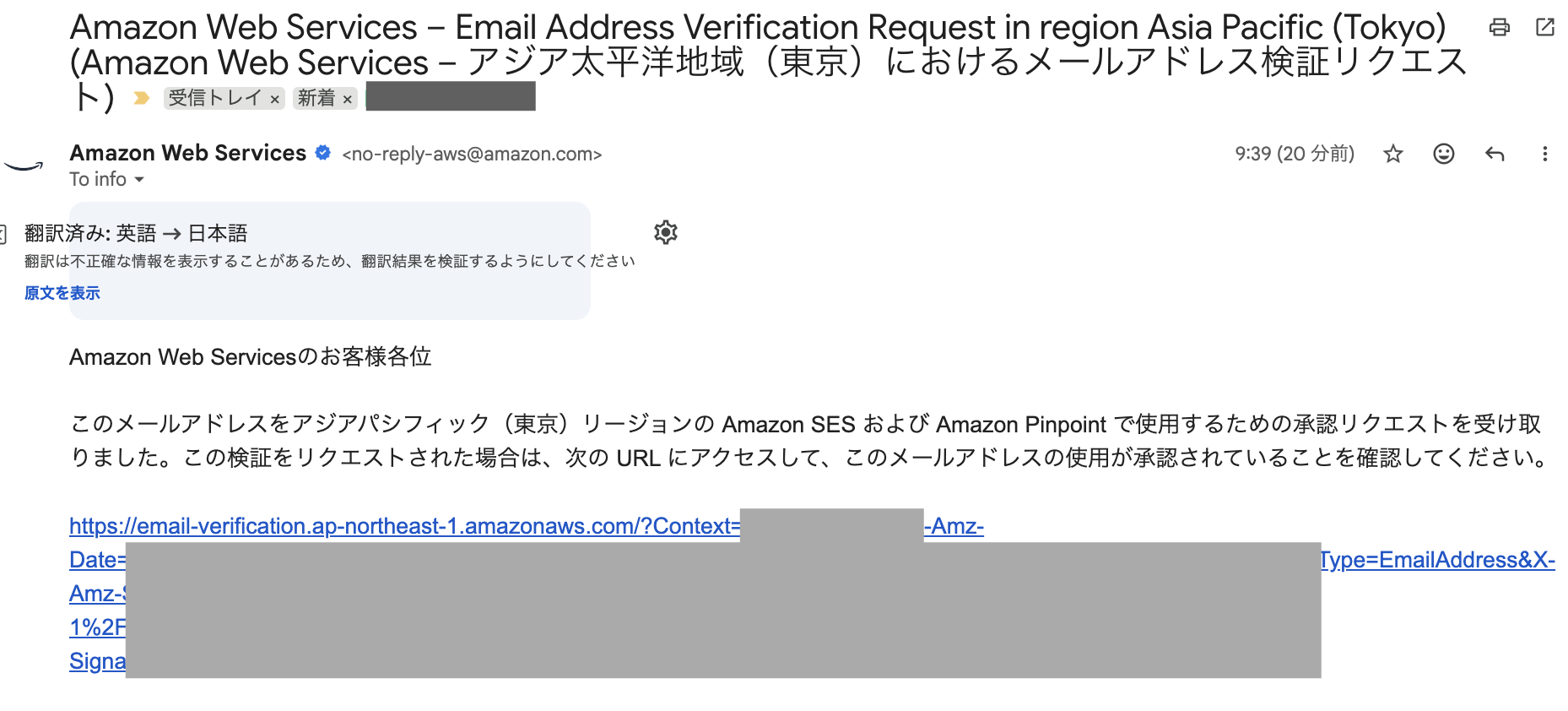Toggle the yellow importance marker
The height and width of the screenshot is (711, 1568).
(x=142, y=99)
